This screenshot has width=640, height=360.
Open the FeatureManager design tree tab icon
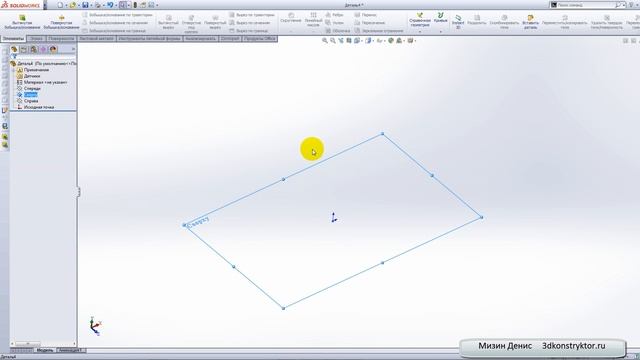14,49
